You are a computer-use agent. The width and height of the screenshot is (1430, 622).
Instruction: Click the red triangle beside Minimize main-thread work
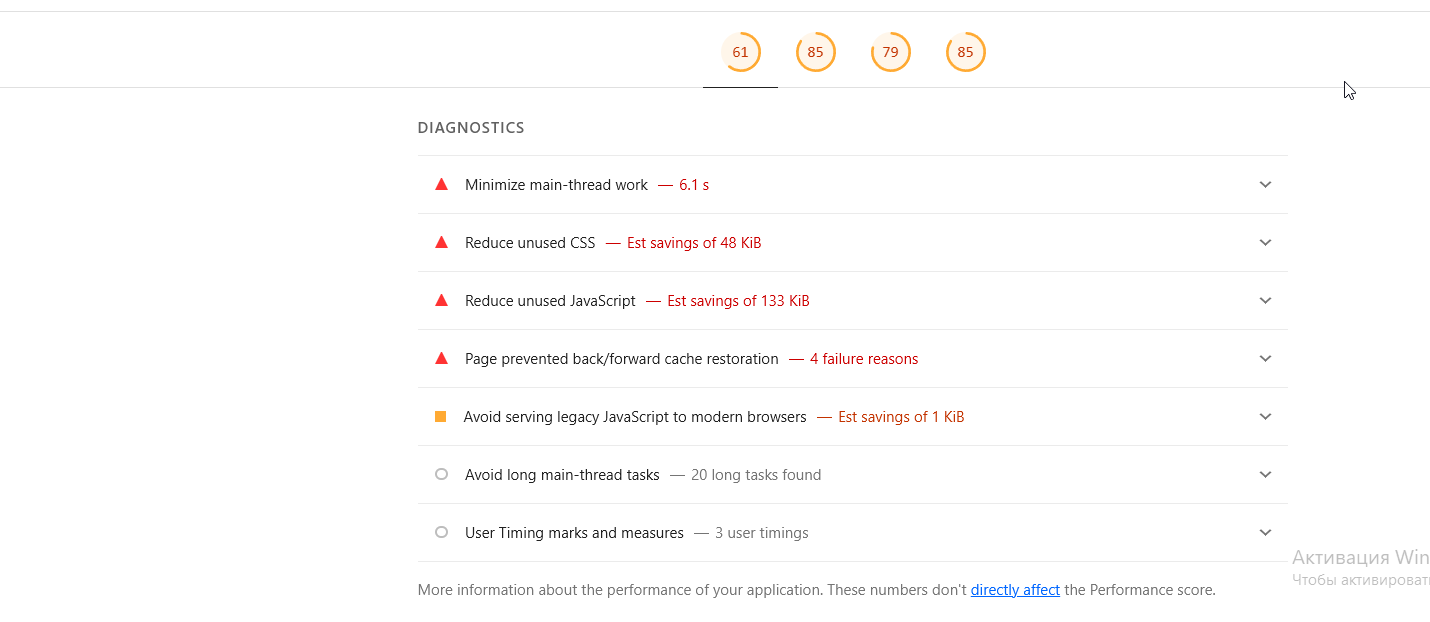441,184
